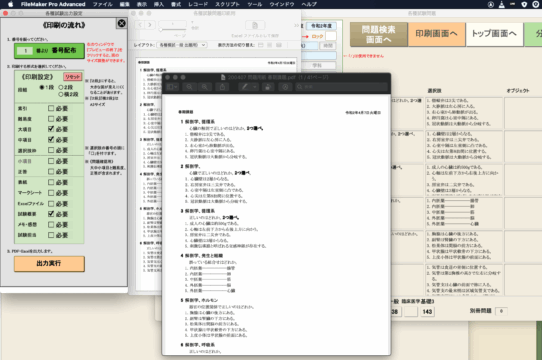Screen dimensions: 542x360
Task: Switch to form view icon next to 表示方法の切り替え
Action: (261, 45)
